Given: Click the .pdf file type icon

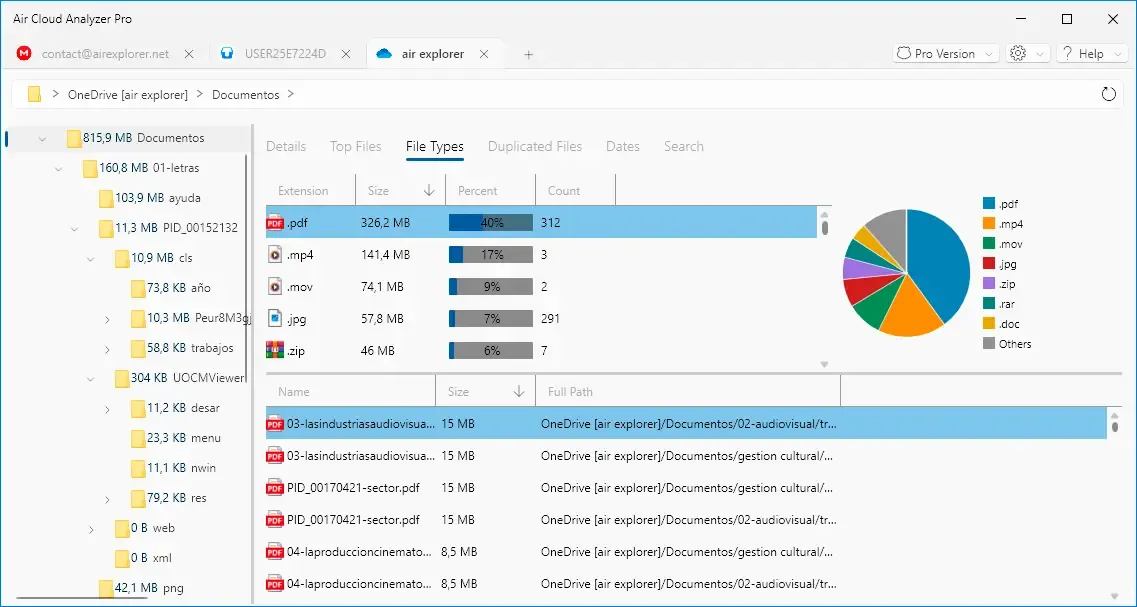Looking at the screenshot, I should tap(275, 223).
